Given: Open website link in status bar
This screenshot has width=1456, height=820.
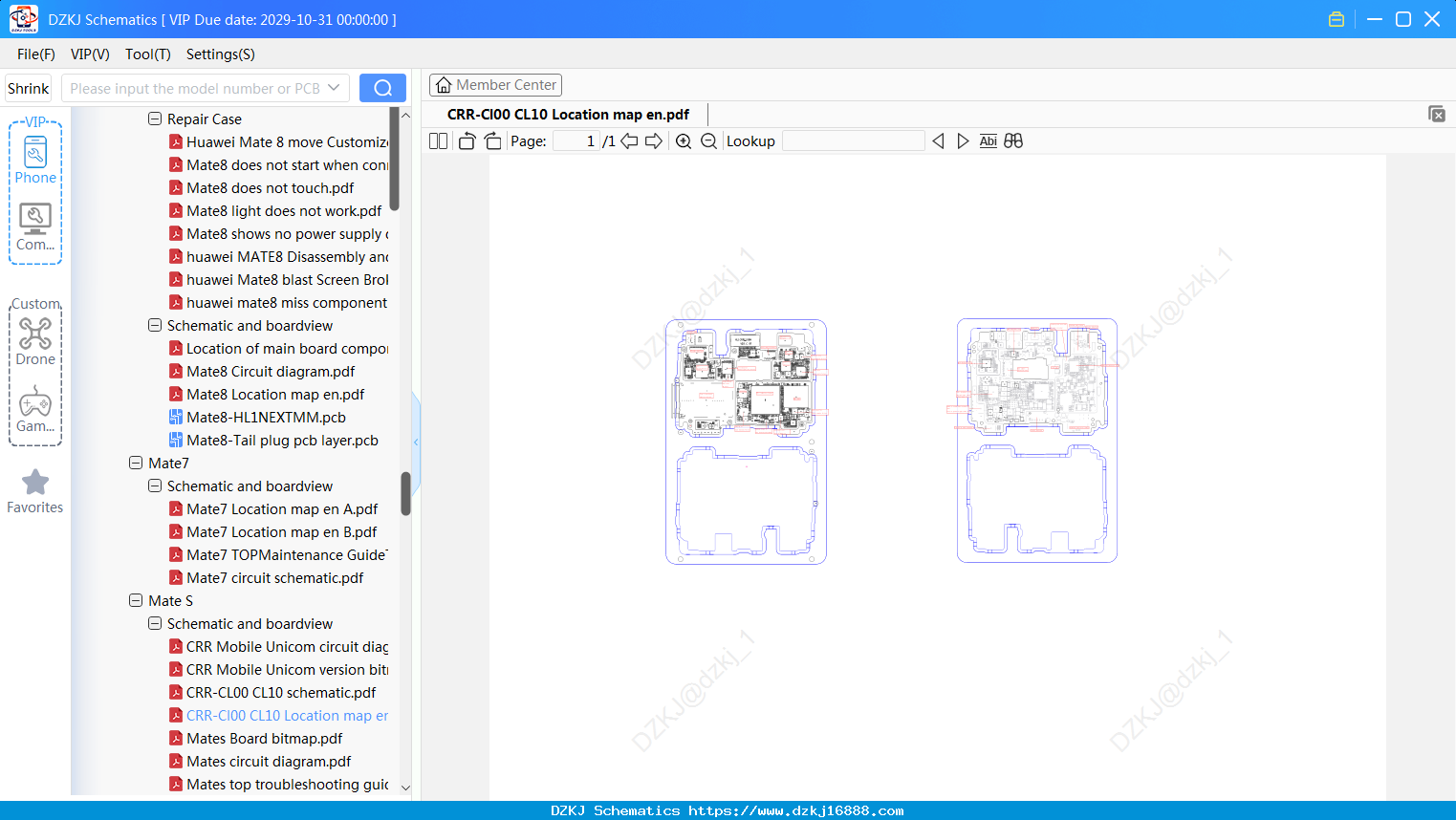Looking at the screenshot, I should click(795, 810).
